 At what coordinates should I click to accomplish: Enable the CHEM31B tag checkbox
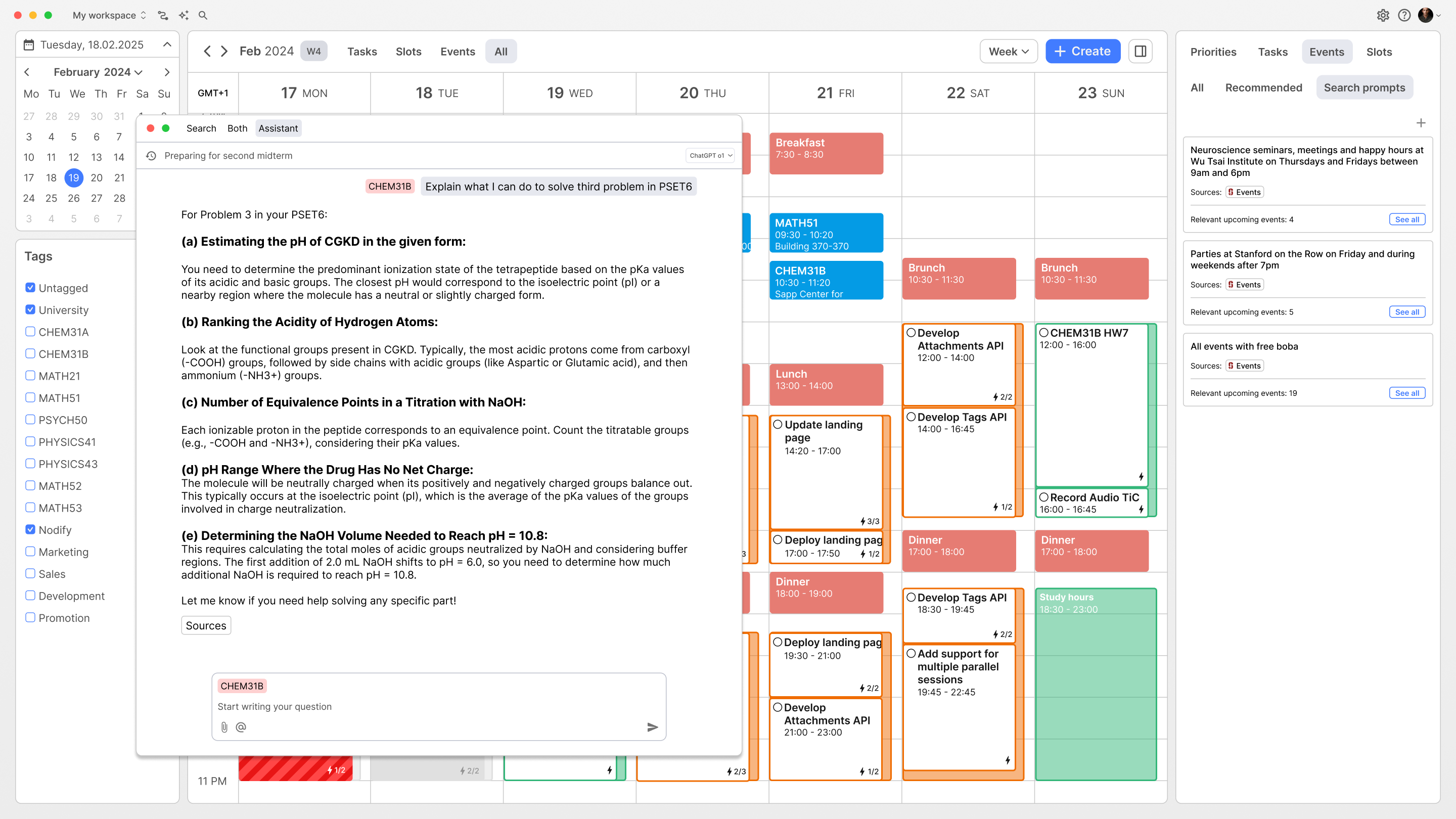point(30,354)
